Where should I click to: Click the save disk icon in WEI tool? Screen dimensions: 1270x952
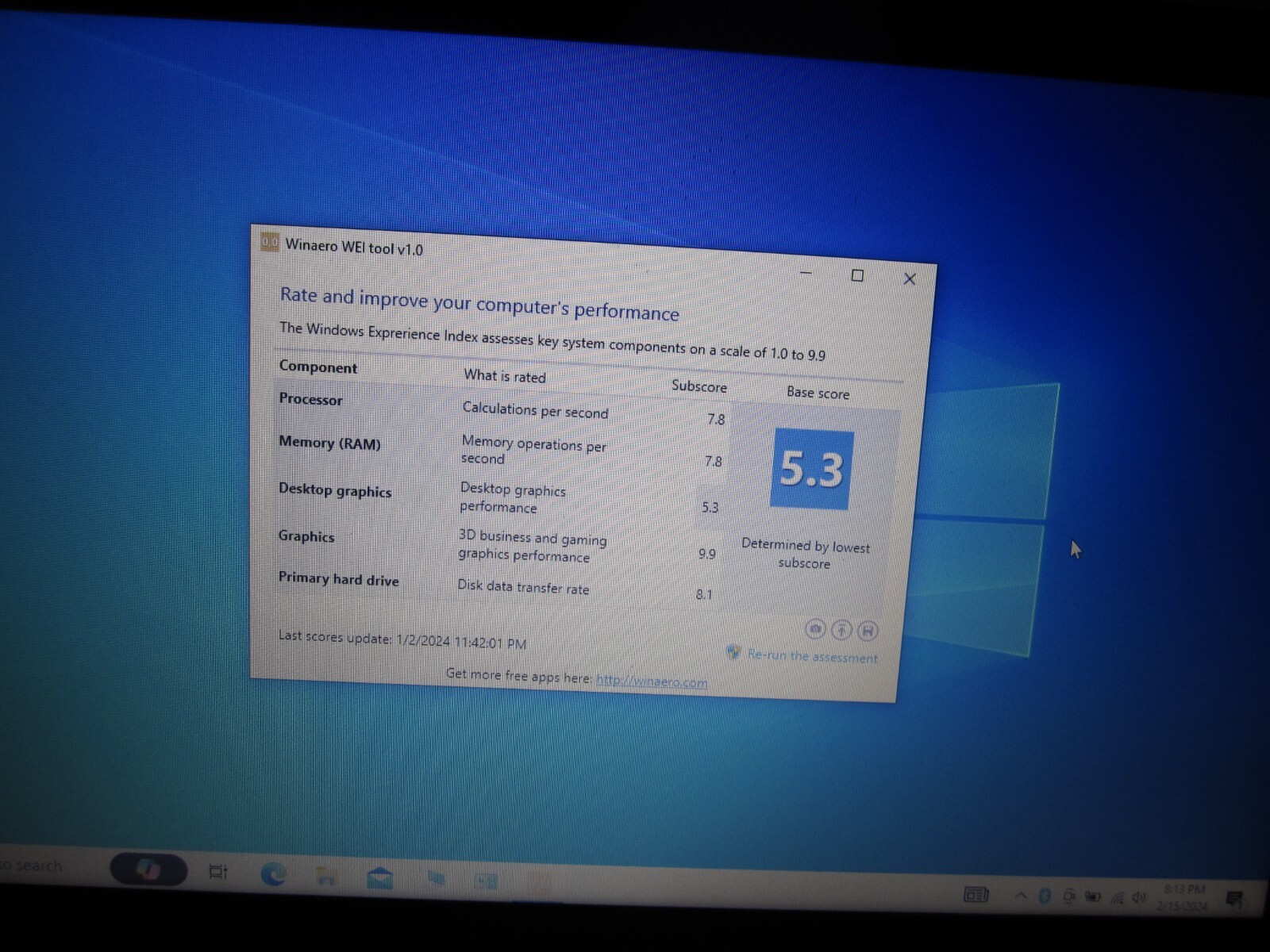(x=868, y=631)
